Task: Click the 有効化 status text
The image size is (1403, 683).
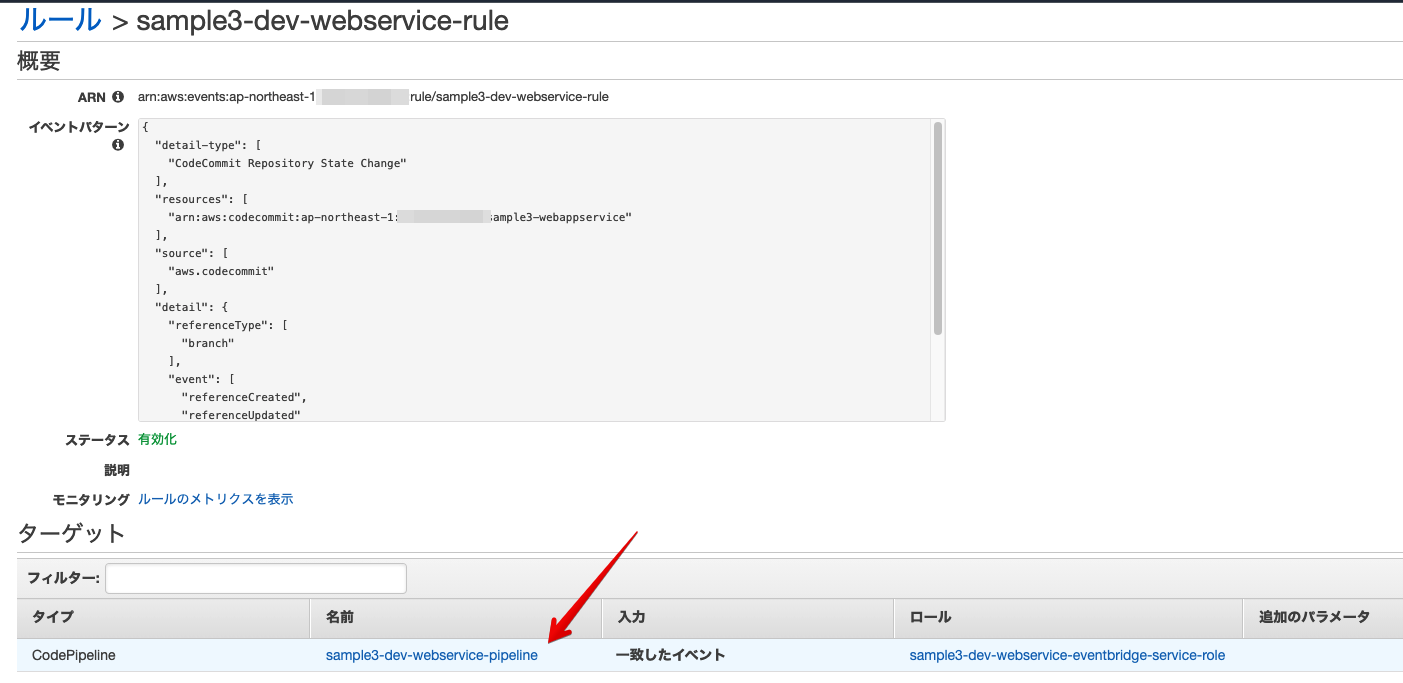Action: pyautogui.click(x=157, y=439)
